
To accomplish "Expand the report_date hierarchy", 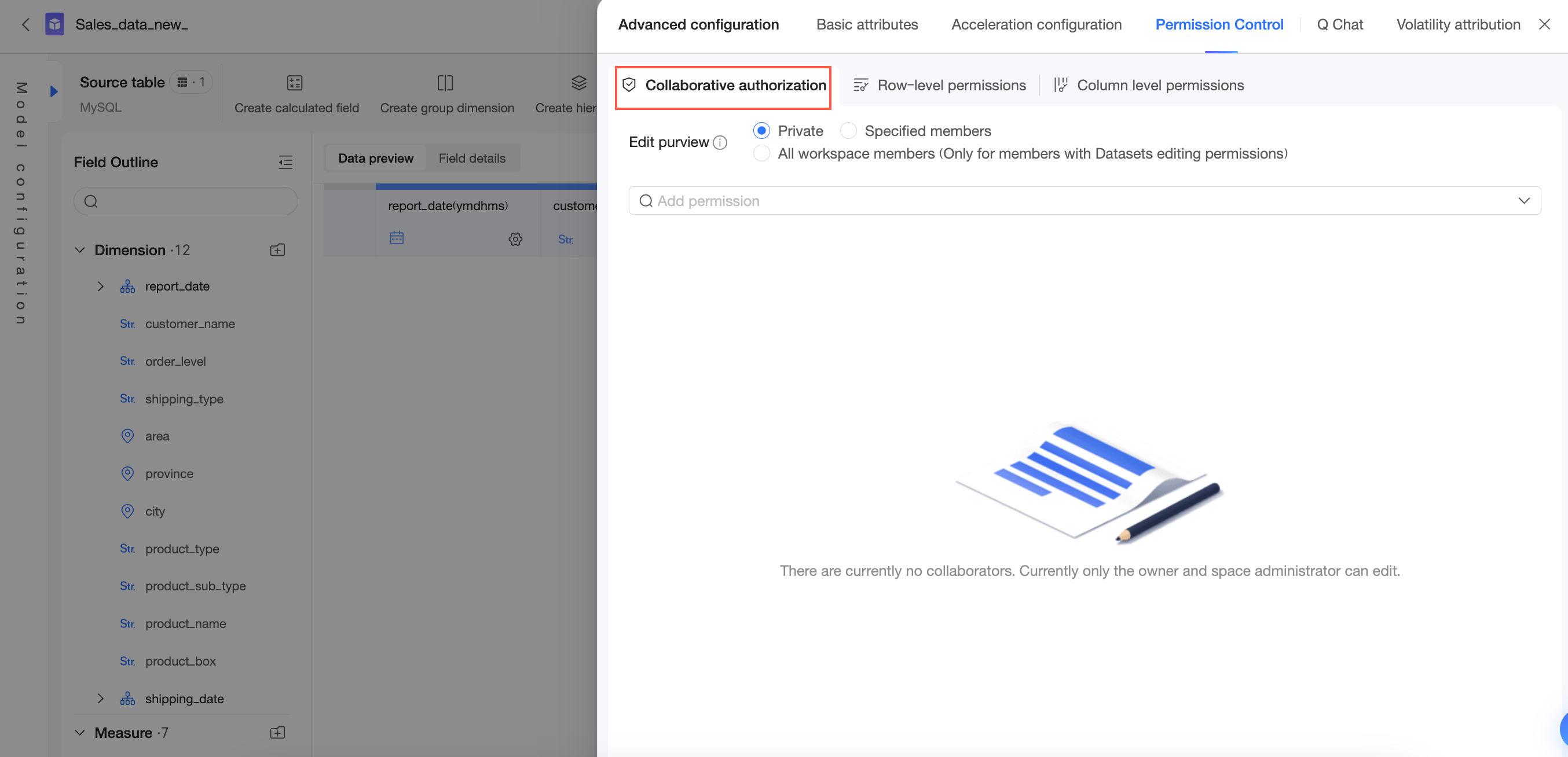I will pos(100,286).
